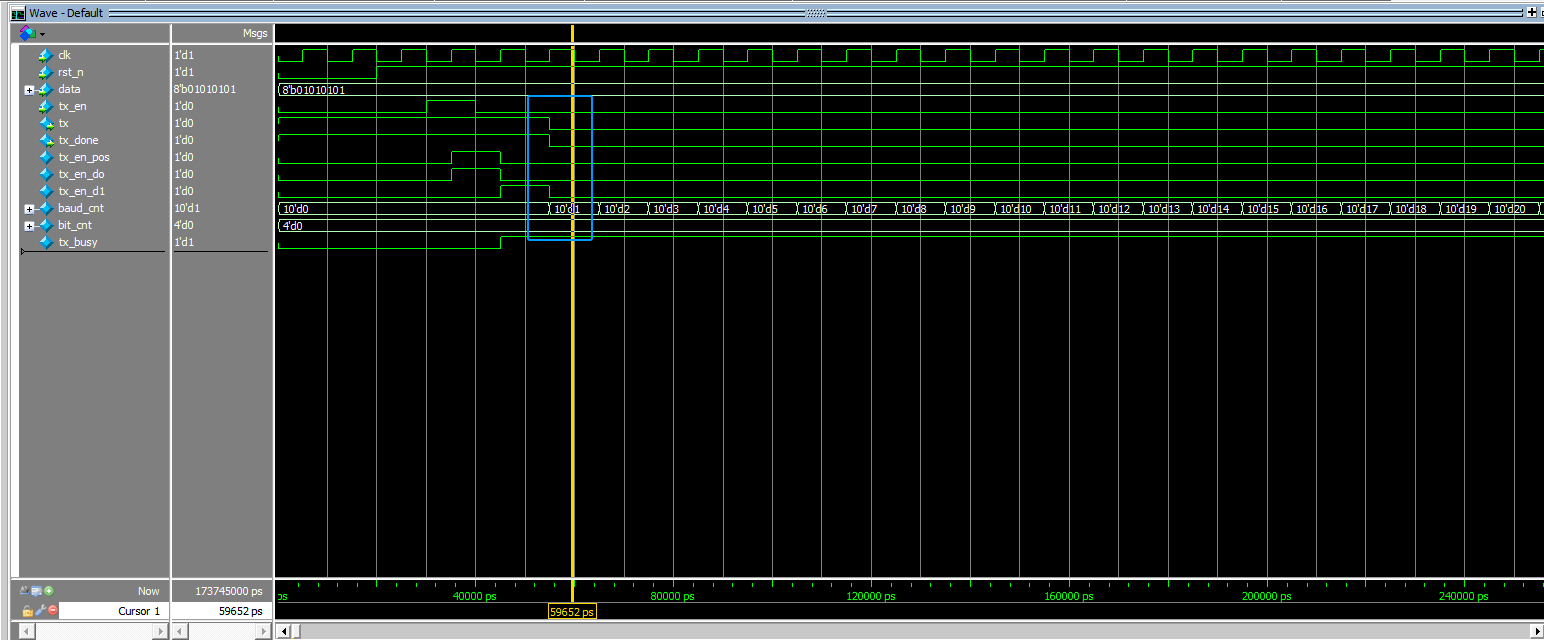
Task: Click right scroll arrow of waveform pane
Action: coord(1535,631)
